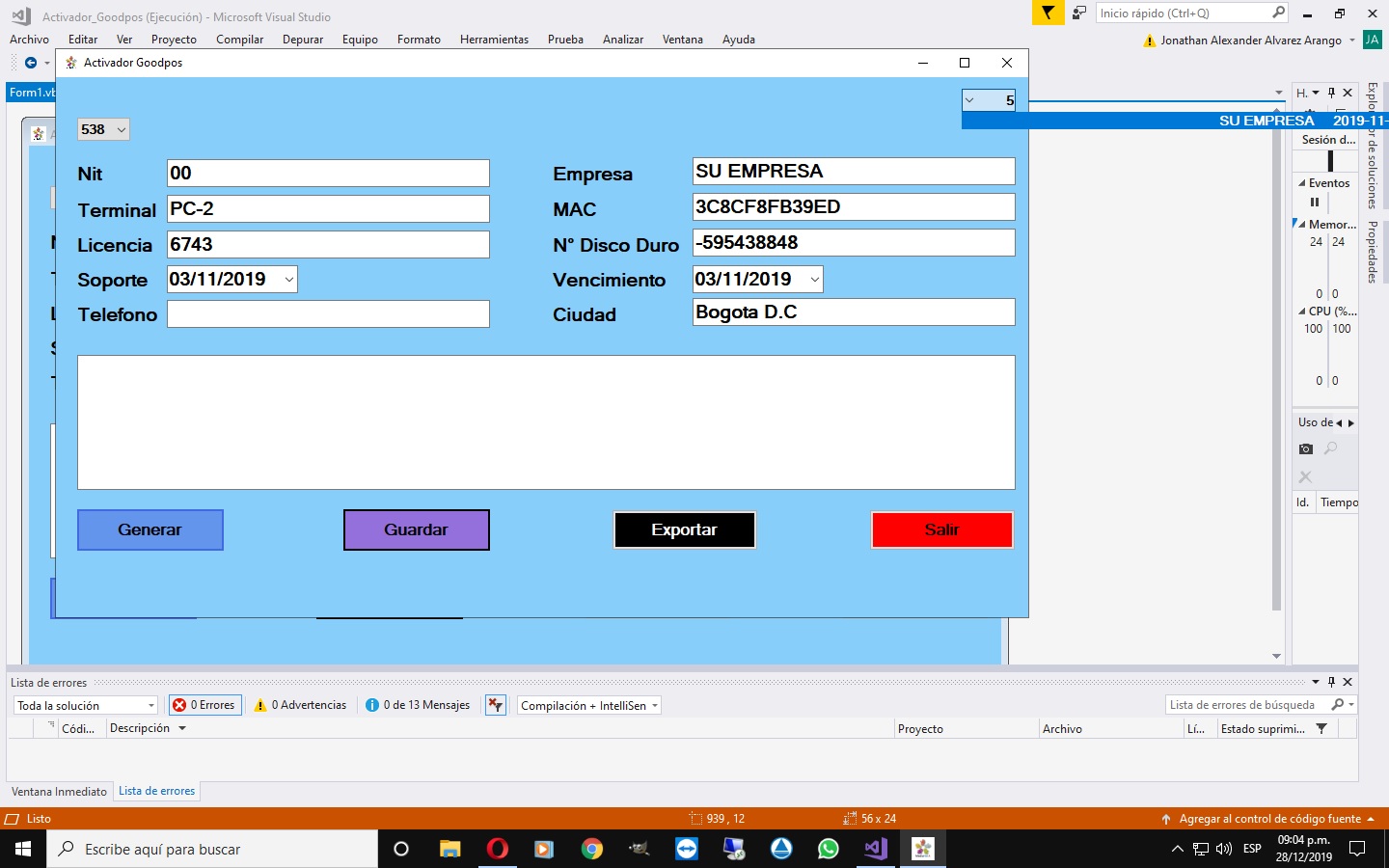
Task: Switch to the Ventana Inmediato tab
Action: [x=59, y=791]
